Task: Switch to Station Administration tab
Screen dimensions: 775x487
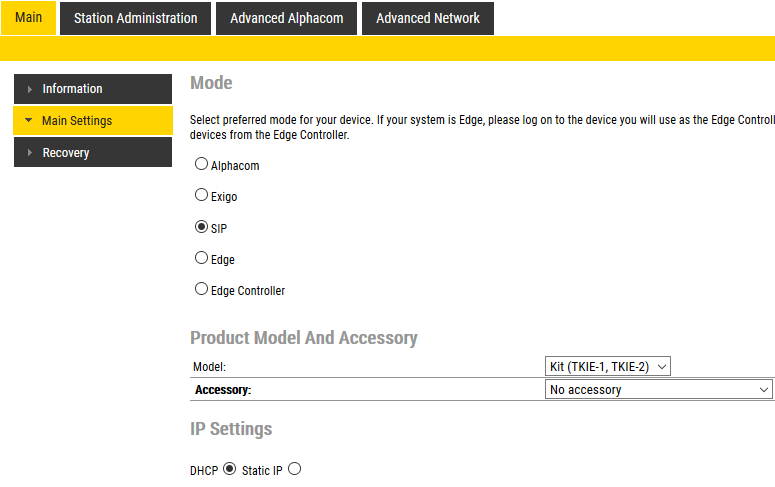Action: (x=135, y=18)
